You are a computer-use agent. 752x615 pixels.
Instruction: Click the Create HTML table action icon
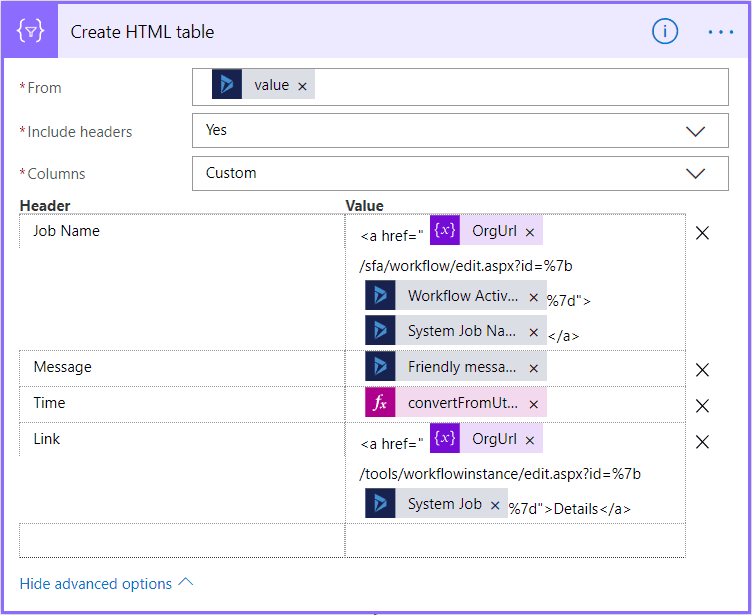30,32
